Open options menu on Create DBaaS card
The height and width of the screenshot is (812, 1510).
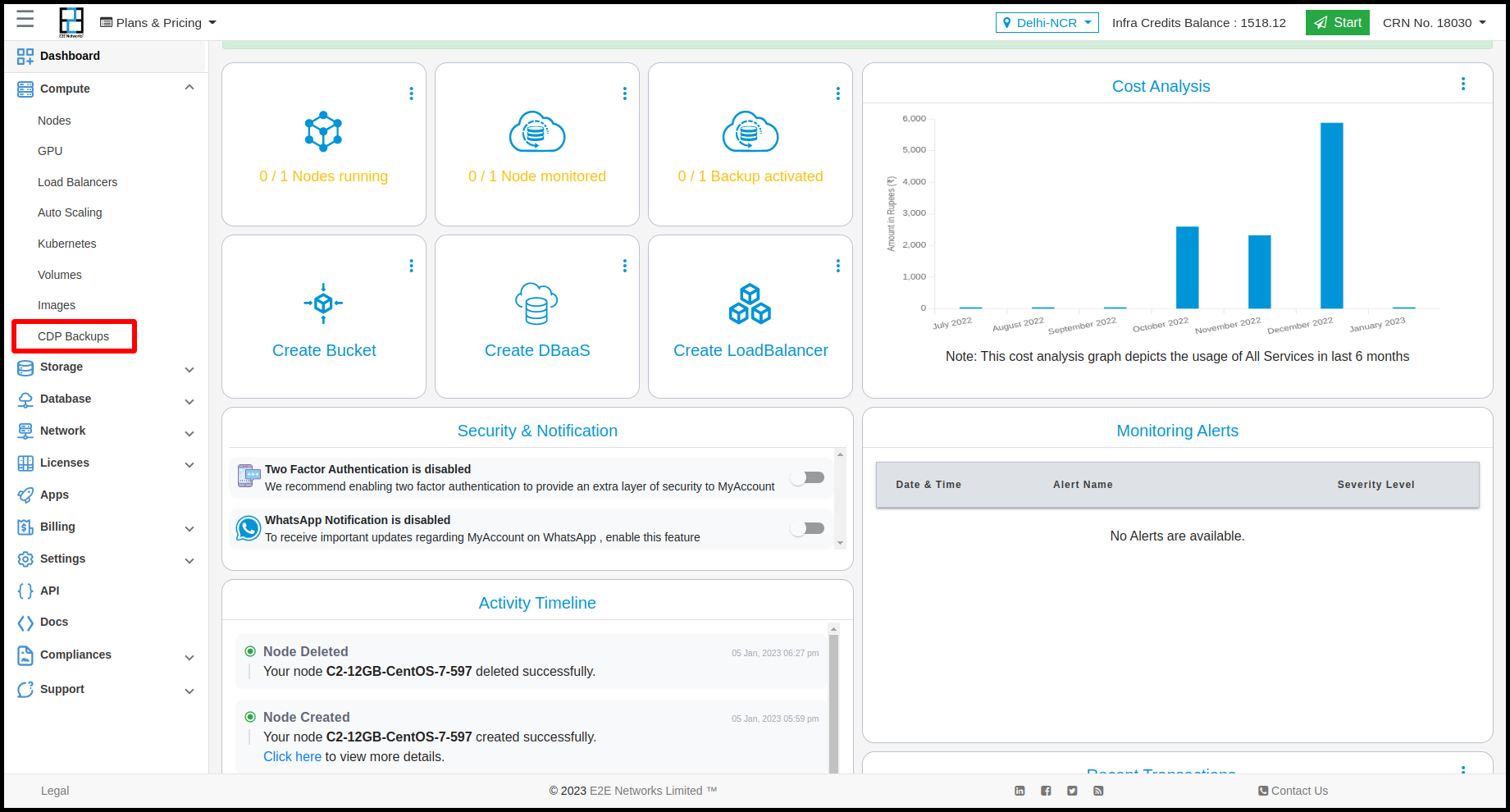click(625, 266)
